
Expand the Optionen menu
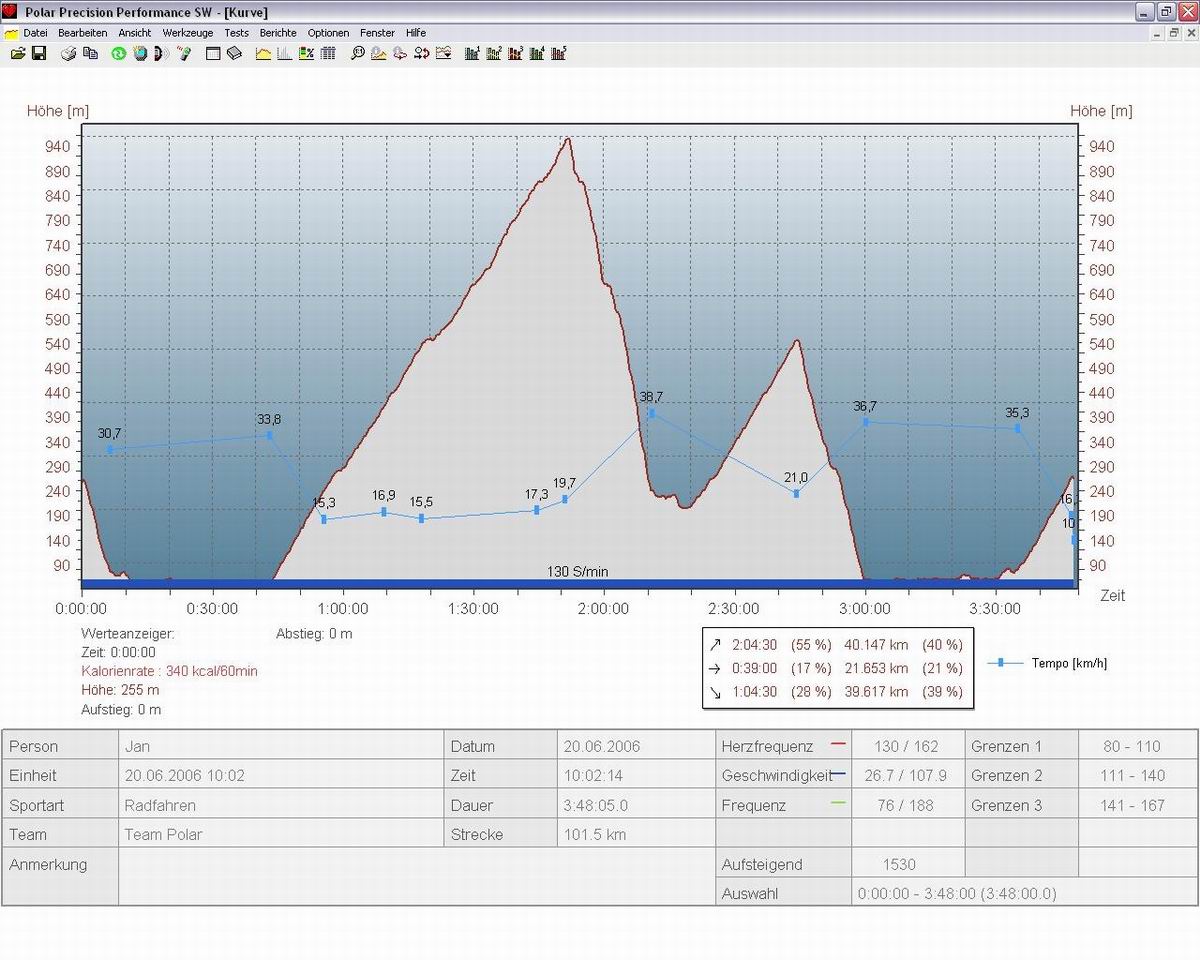coord(328,33)
